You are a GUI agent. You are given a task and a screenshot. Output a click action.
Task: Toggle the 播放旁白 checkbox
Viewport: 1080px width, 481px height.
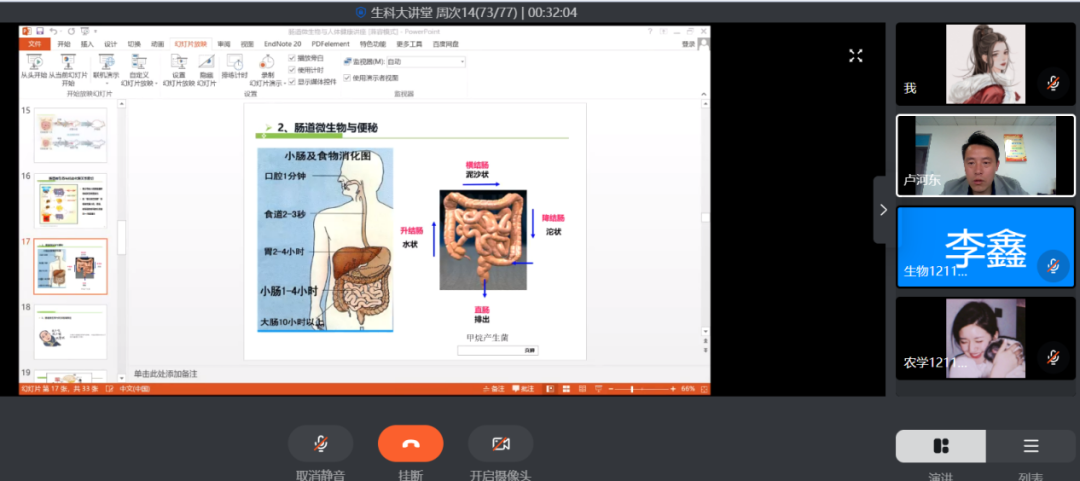click(x=292, y=59)
